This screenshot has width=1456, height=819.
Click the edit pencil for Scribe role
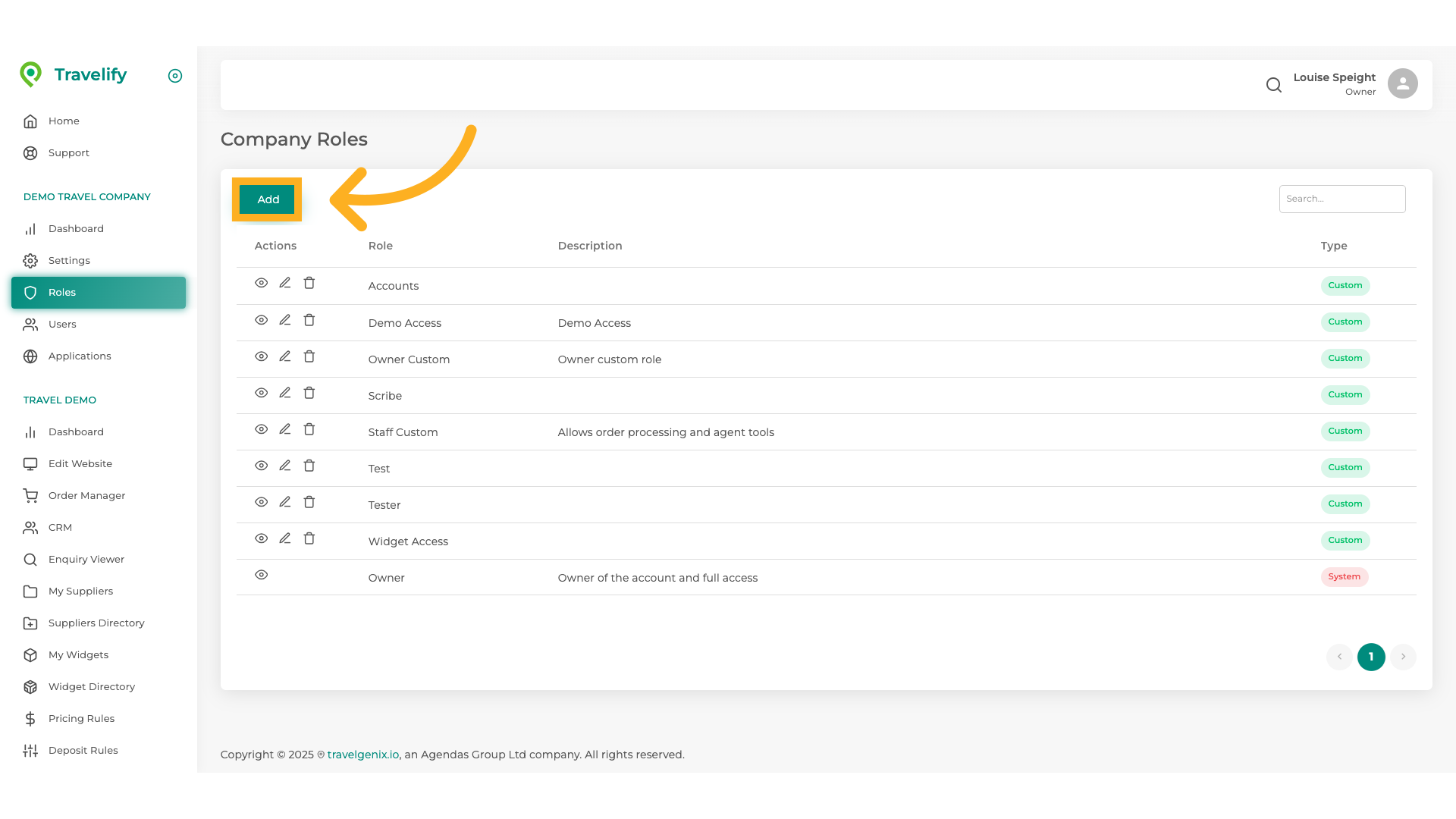(285, 393)
